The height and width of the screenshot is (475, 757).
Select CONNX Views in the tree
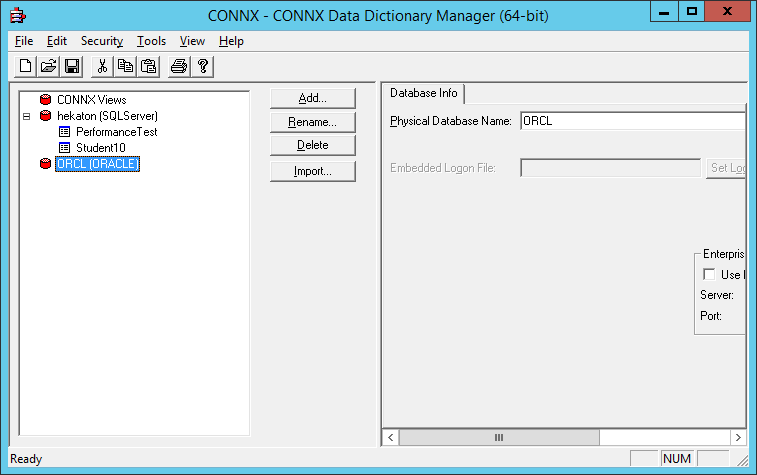point(92,100)
